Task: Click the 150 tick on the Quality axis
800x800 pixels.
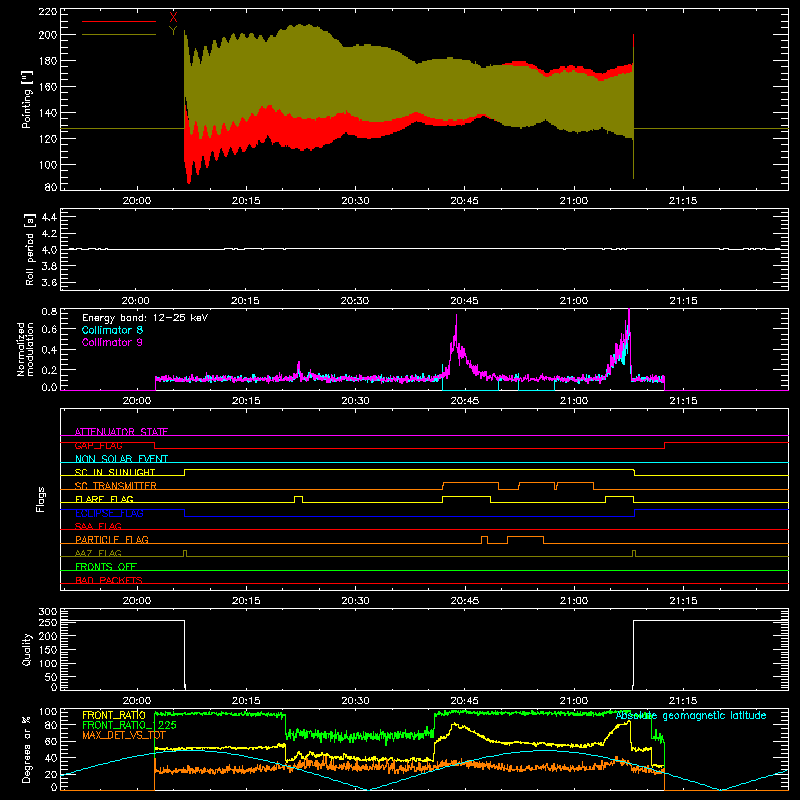Action: click(47, 650)
